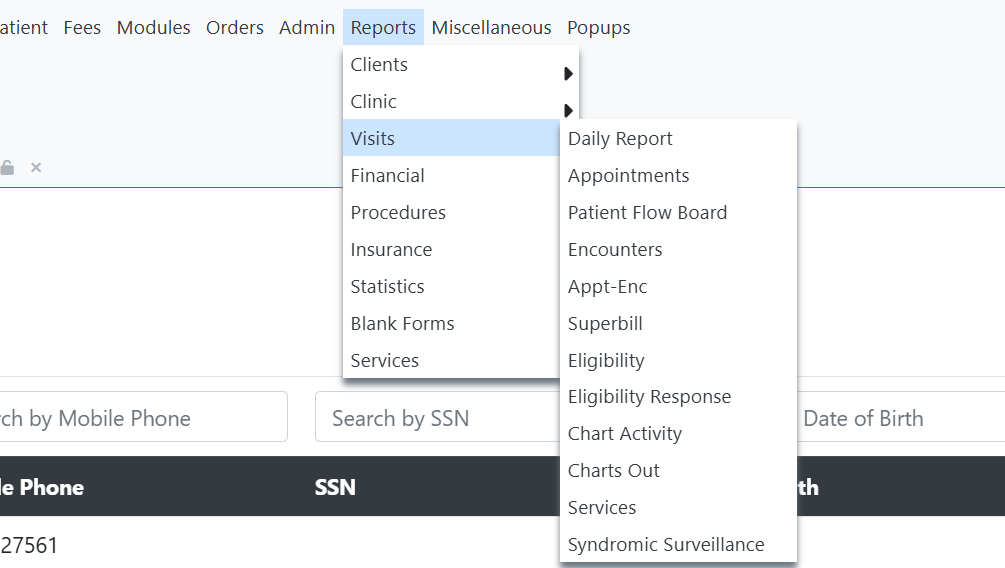Click Chart Activity menu entry
The width and height of the screenshot is (1005, 568).
point(625,434)
